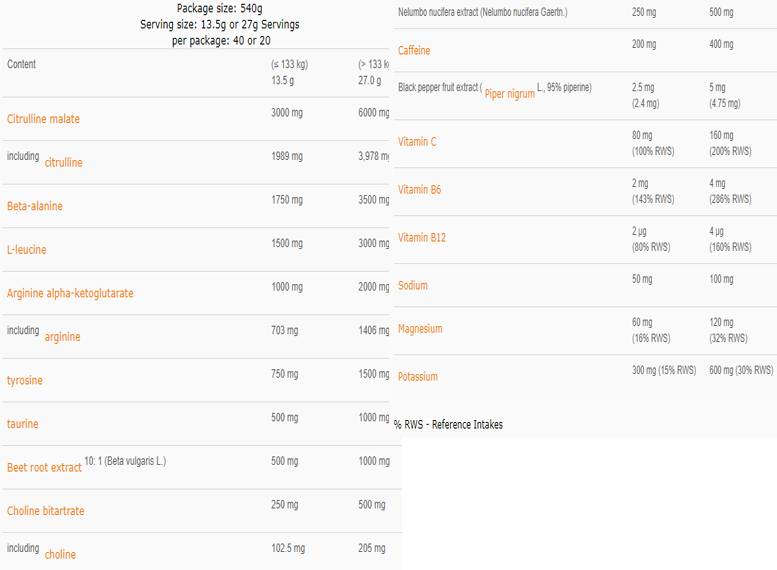777x570 pixels.
Task: Open the Choline bitartrate link
Action: [x=46, y=511]
